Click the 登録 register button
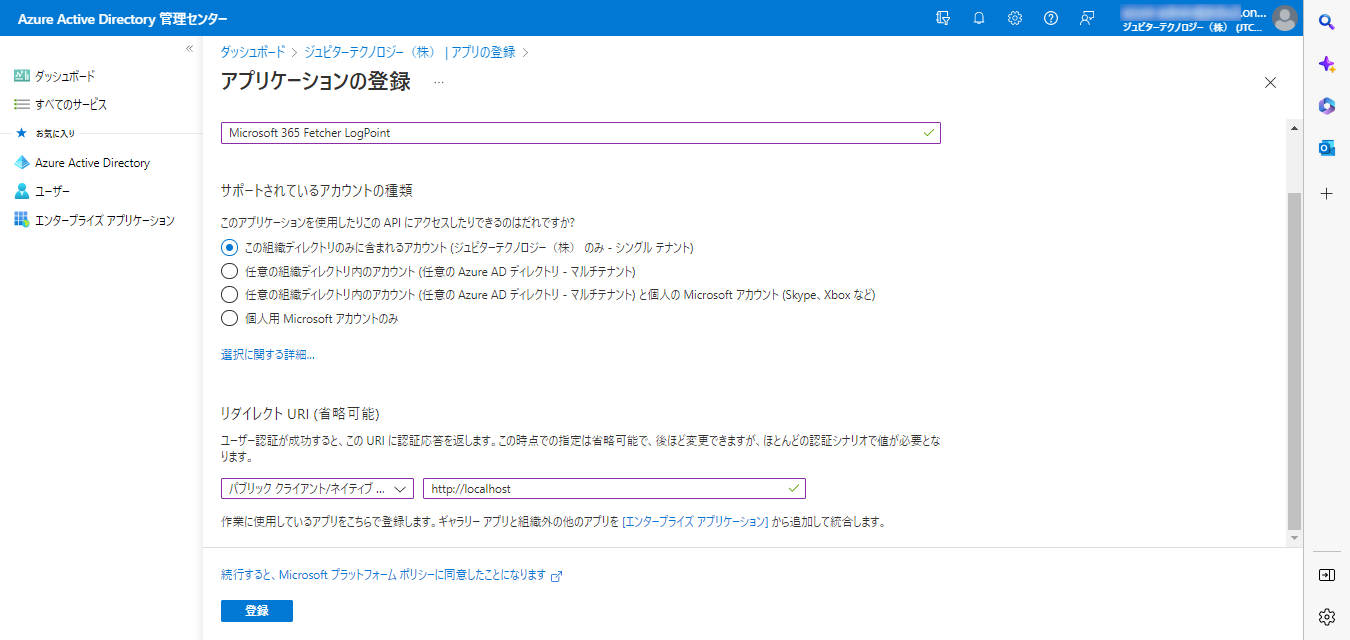 [257, 611]
